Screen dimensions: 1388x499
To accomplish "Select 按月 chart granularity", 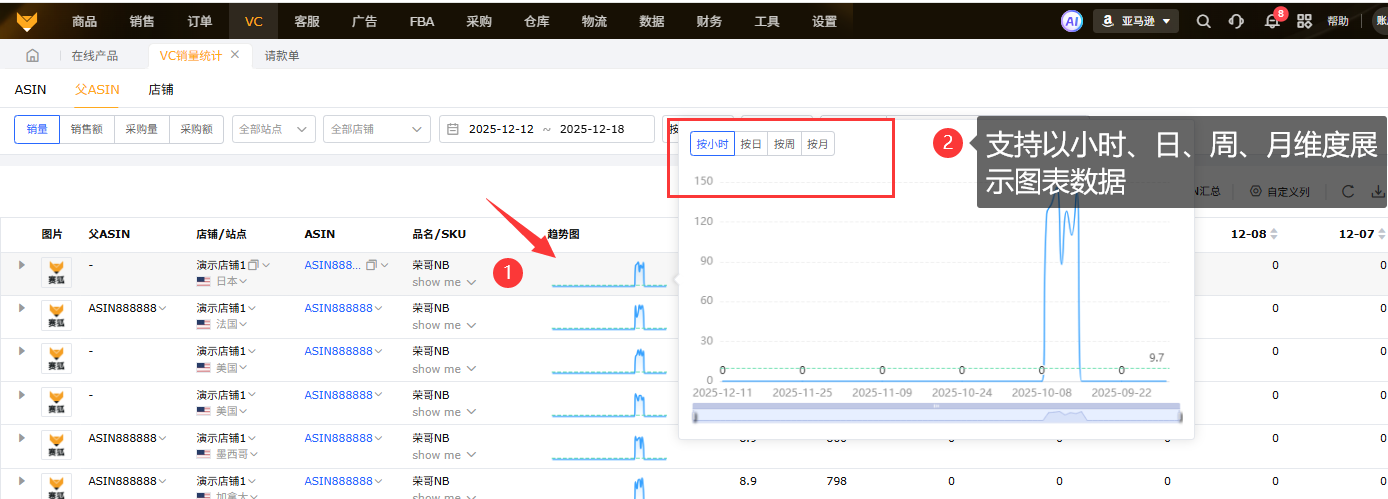I will [x=817, y=144].
